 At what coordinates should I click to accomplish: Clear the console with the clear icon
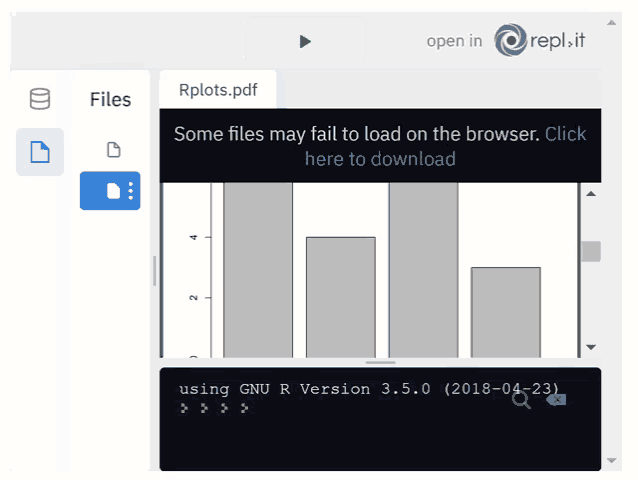pyautogui.click(x=556, y=400)
